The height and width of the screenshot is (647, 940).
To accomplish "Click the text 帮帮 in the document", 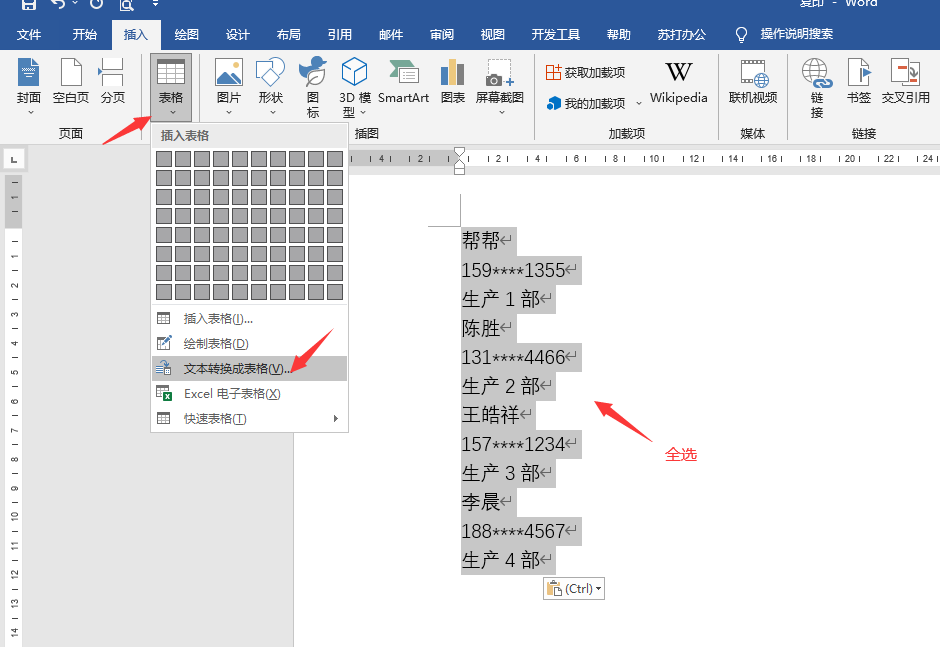I will tap(481, 241).
